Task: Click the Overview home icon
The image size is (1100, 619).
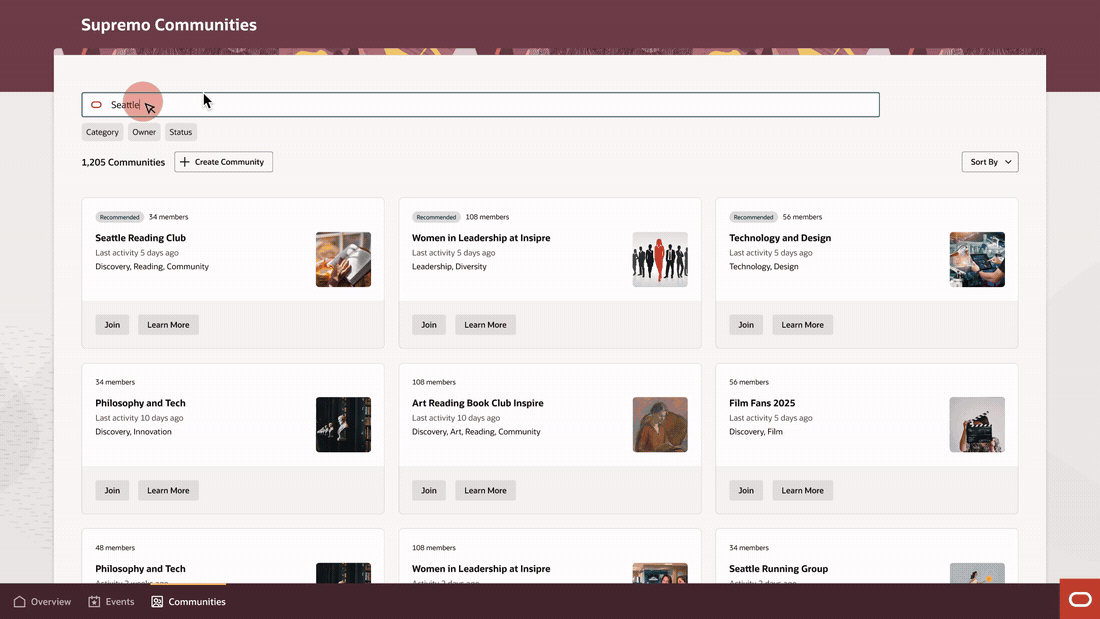Action: 20,601
